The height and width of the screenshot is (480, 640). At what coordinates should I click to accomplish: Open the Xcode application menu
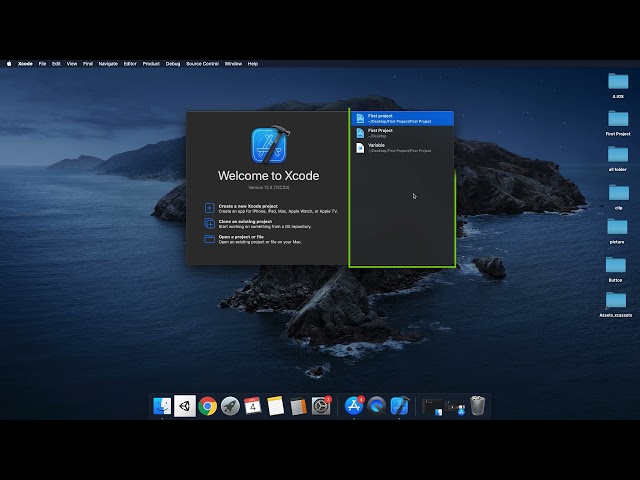25,64
